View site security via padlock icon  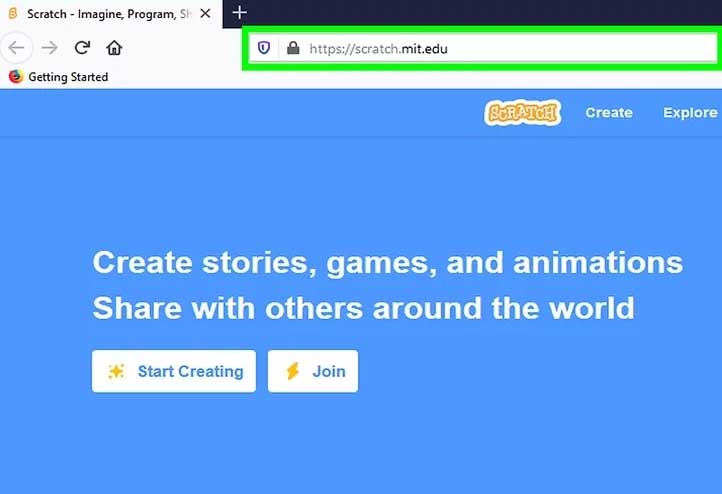click(293, 48)
